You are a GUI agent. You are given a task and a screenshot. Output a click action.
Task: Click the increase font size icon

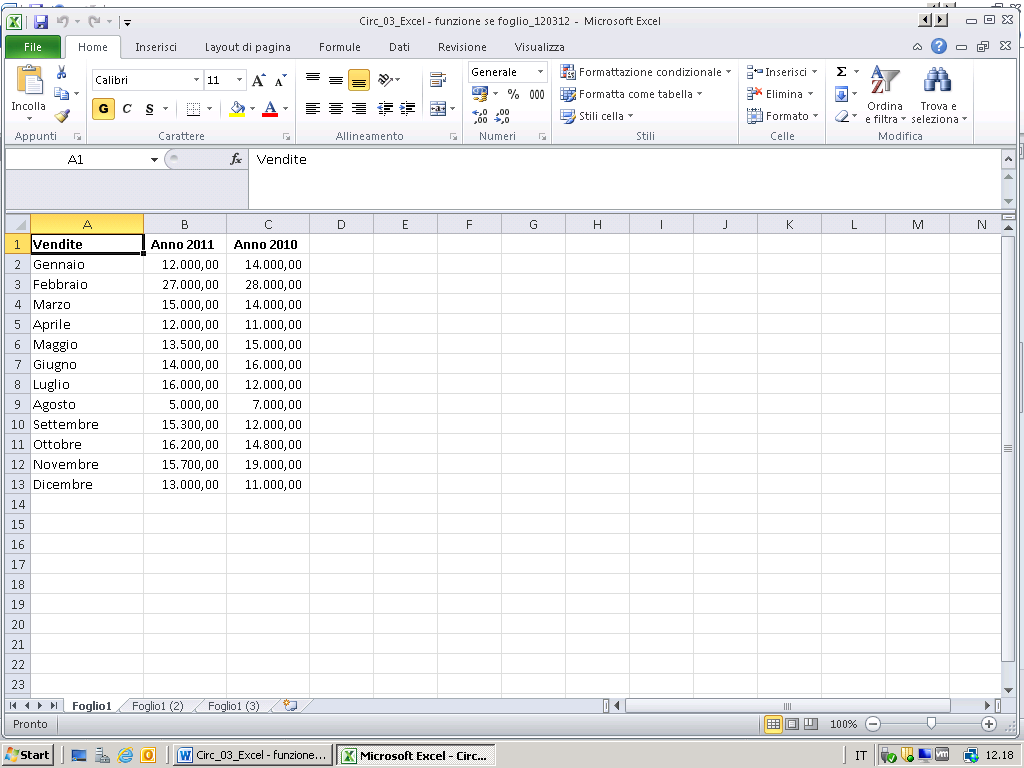pyautogui.click(x=258, y=80)
